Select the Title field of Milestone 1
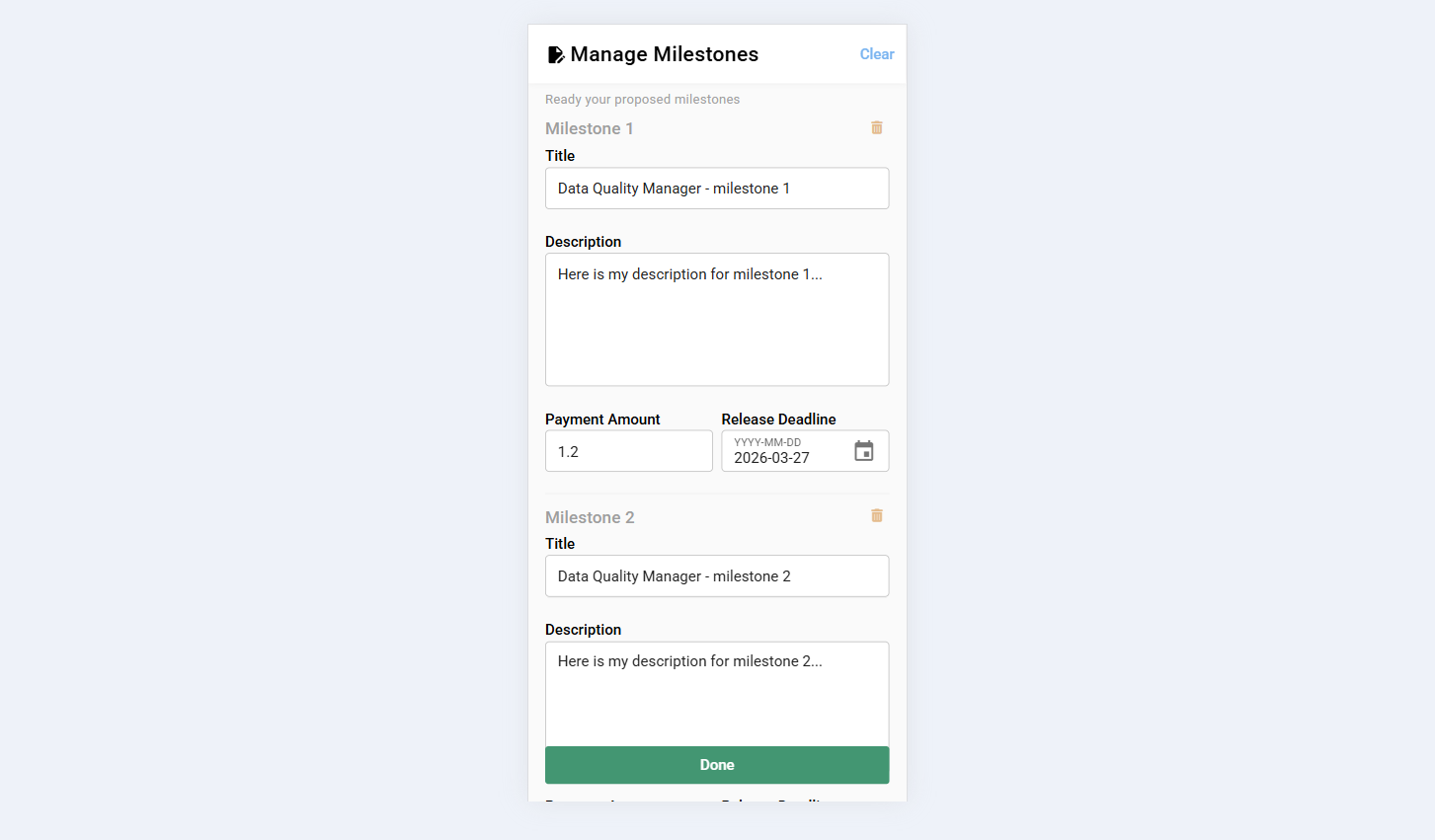 click(x=717, y=188)
